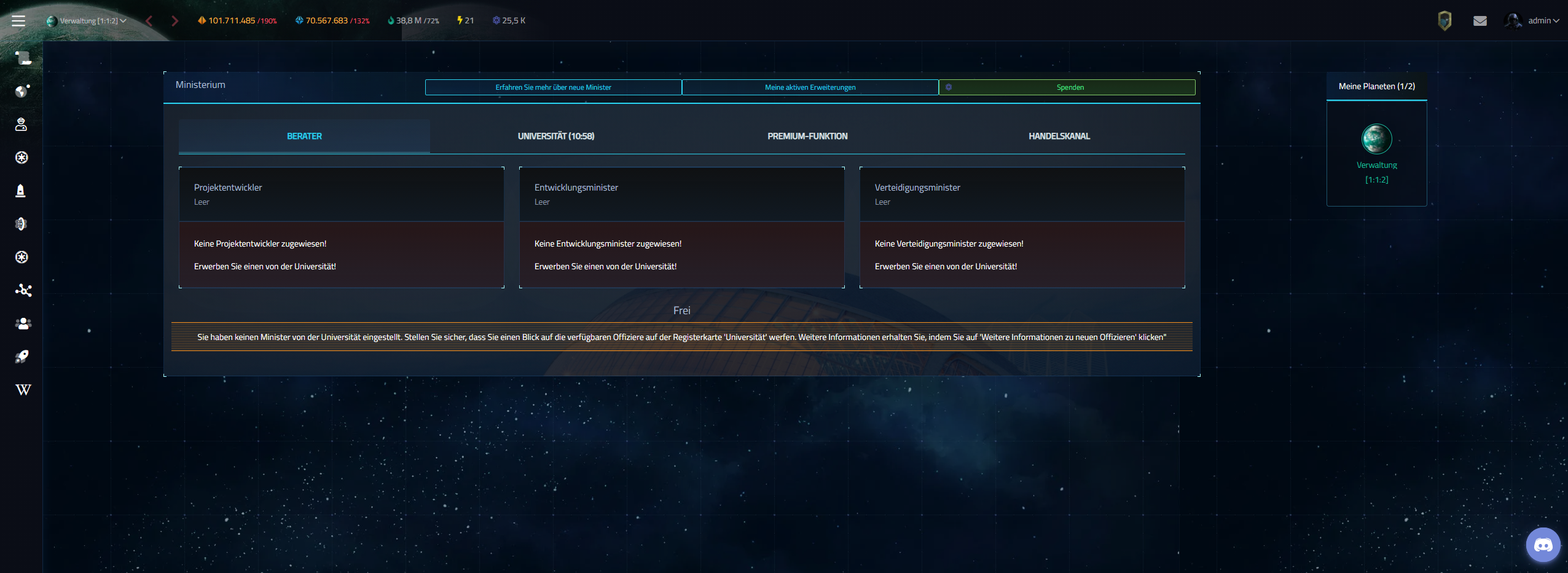Select the Verwaltung planet thumbnail

pyautogui.click(x=1376, y=139)
